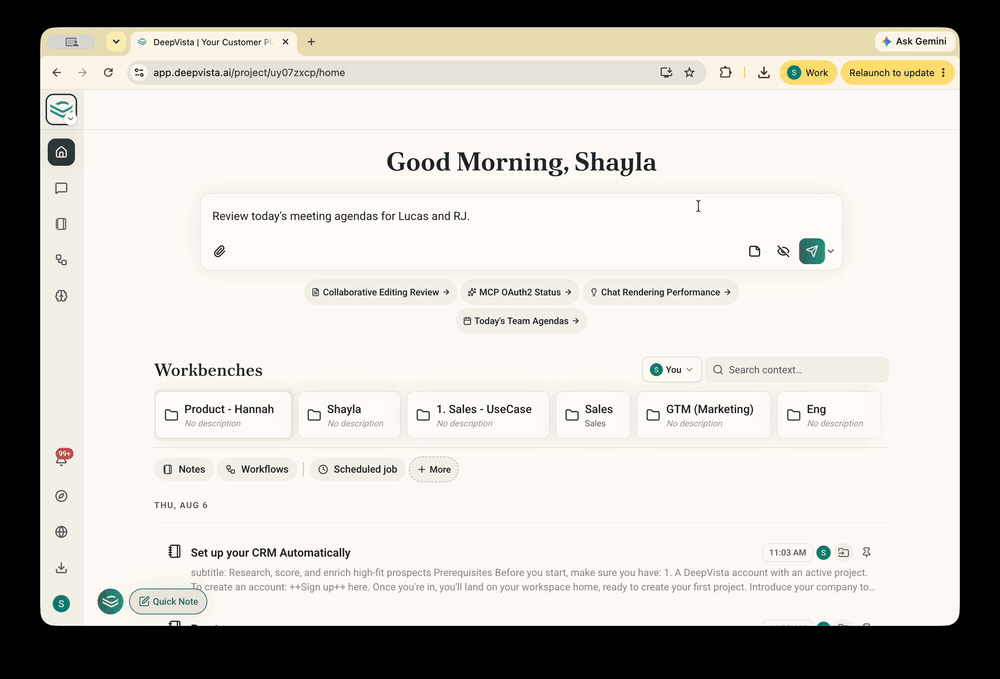The width and height of the screenshot is (1000, 679).
Task: Open the globe icon in sidebar
Action: coord(61,532)
